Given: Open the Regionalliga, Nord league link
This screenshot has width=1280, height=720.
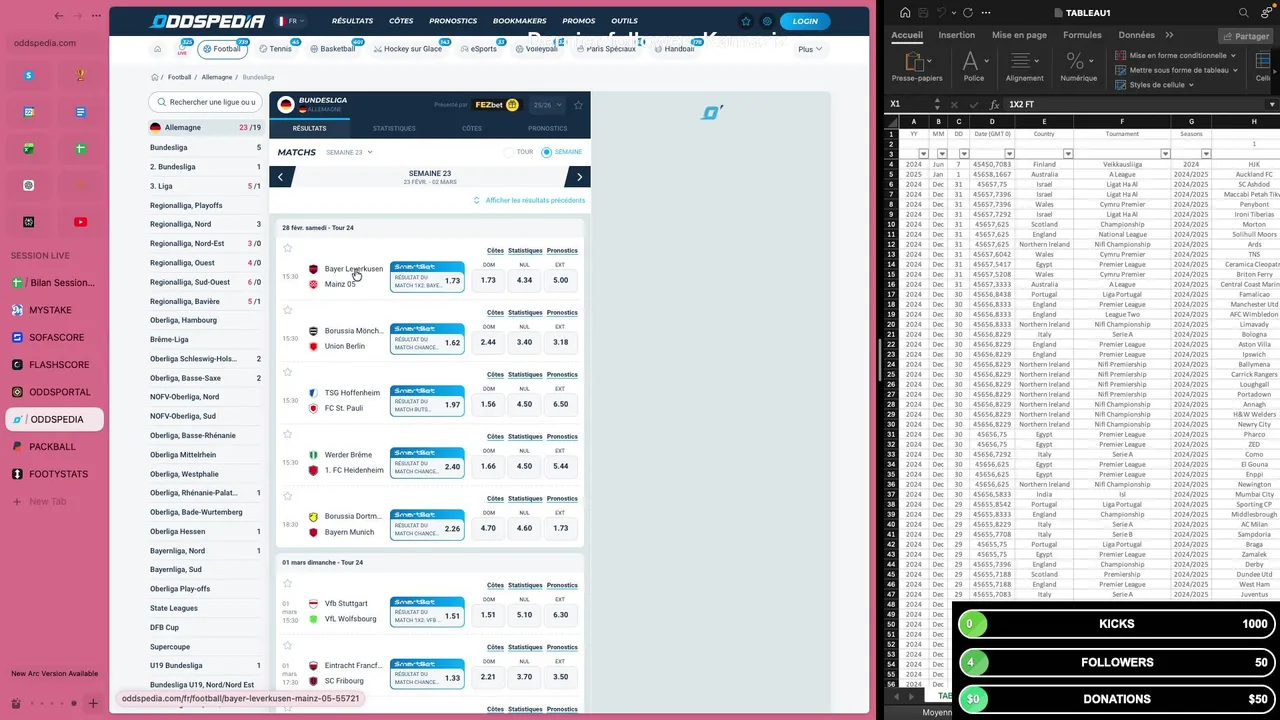Looking at the screenshot, I should (x=180, y=225).
